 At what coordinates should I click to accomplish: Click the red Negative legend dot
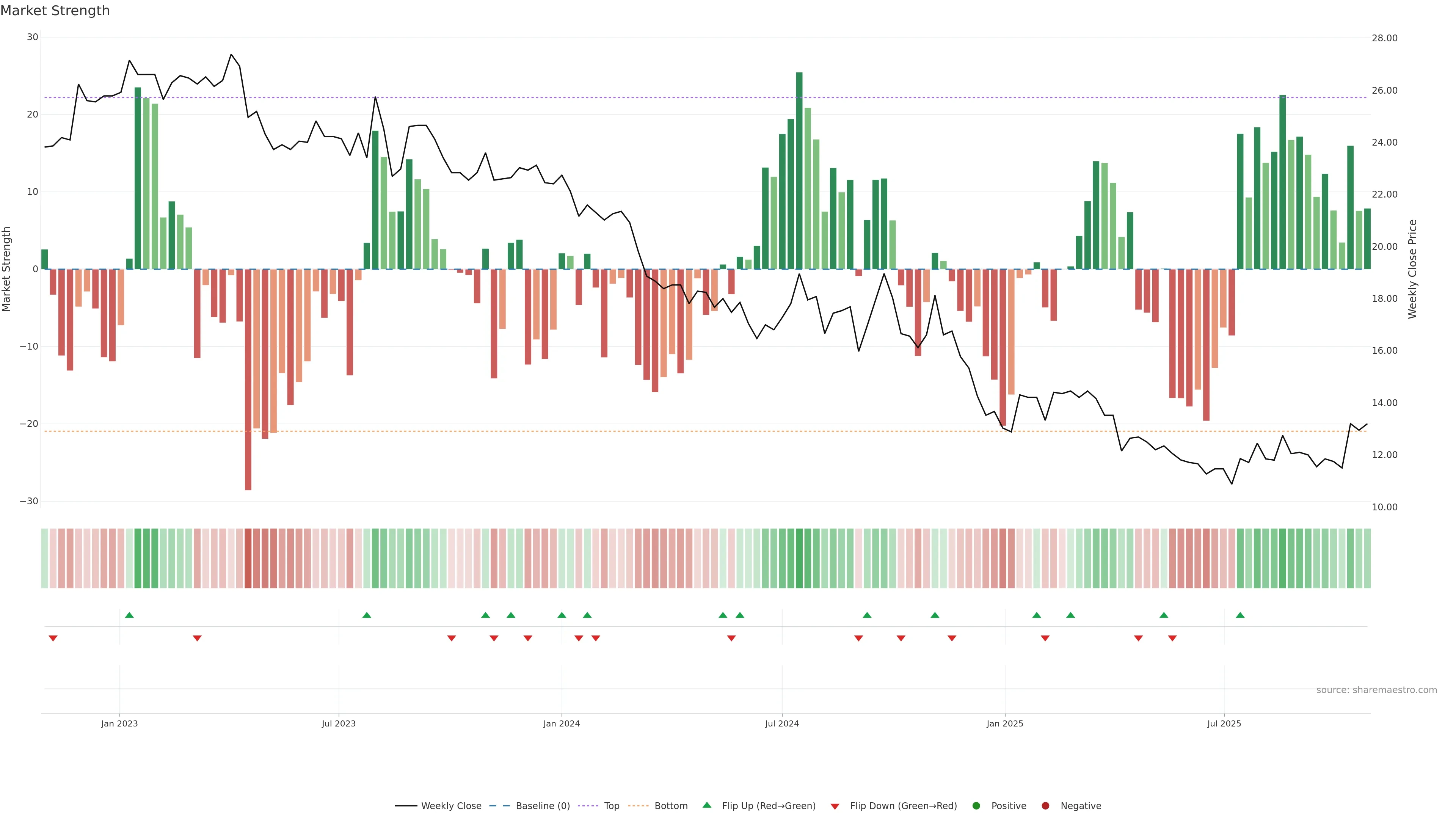pyautogui.click(x=1045, y=806)
